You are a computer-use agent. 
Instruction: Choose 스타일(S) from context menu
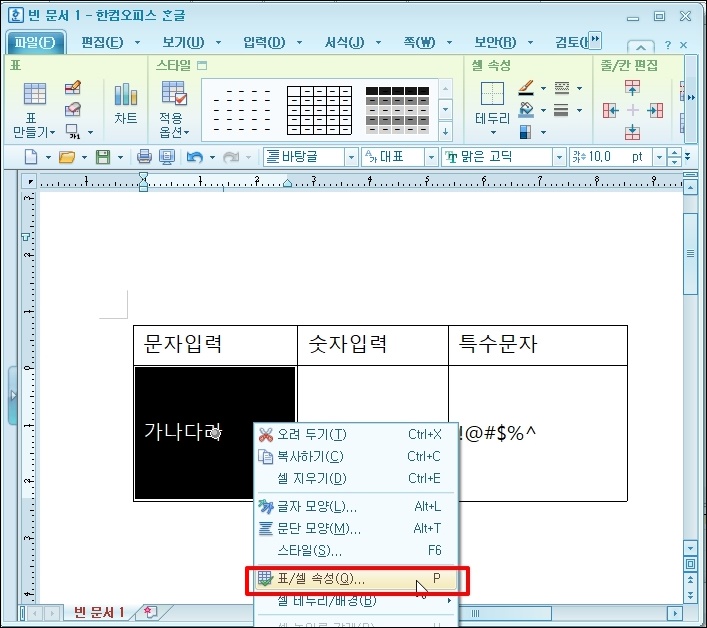tap(356, 550)
